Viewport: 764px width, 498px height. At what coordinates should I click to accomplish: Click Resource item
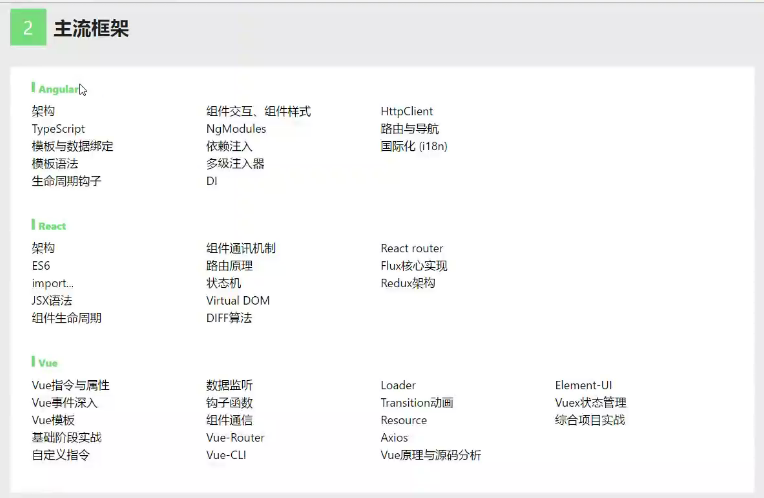(403, 420)
